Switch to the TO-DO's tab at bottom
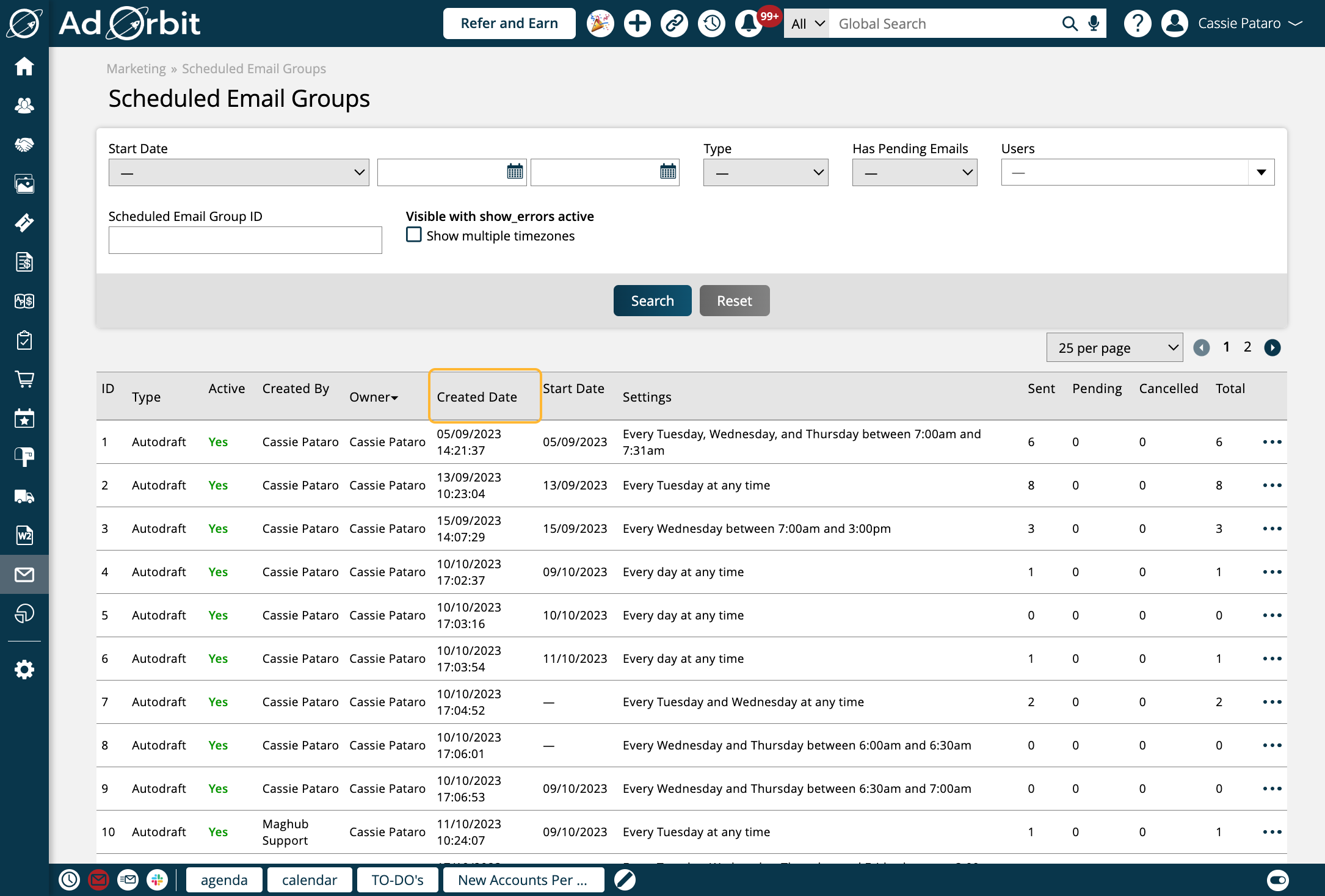Screen dimensions: 1325x896 (x=397, y=880)
